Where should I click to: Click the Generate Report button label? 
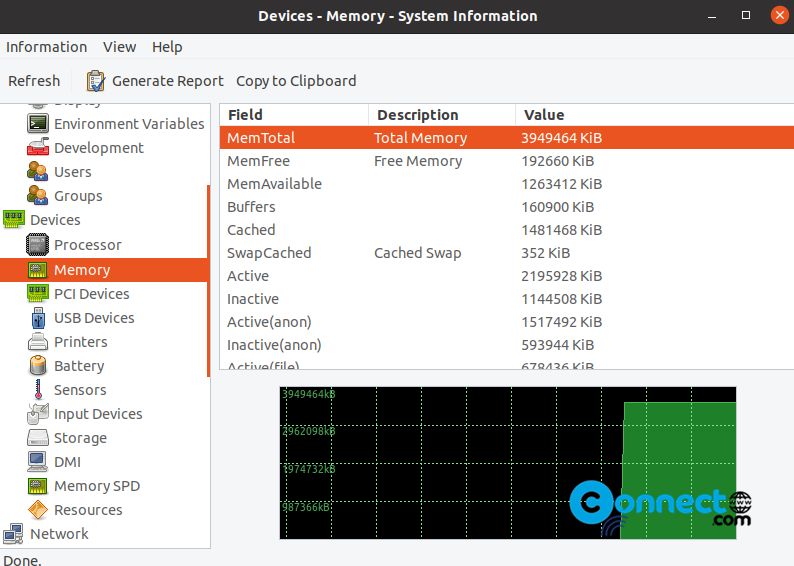click(x=168, y=81)
